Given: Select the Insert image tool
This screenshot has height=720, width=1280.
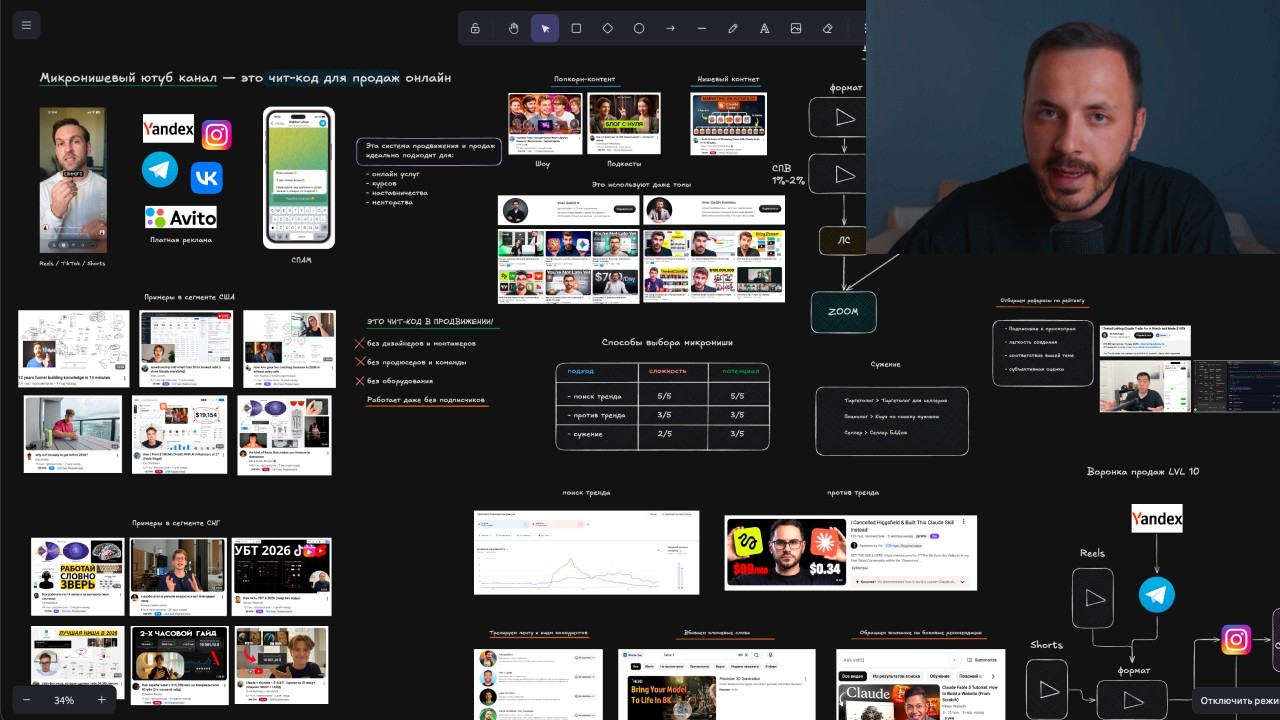Looking at the screenshot, I should [796, 28].
